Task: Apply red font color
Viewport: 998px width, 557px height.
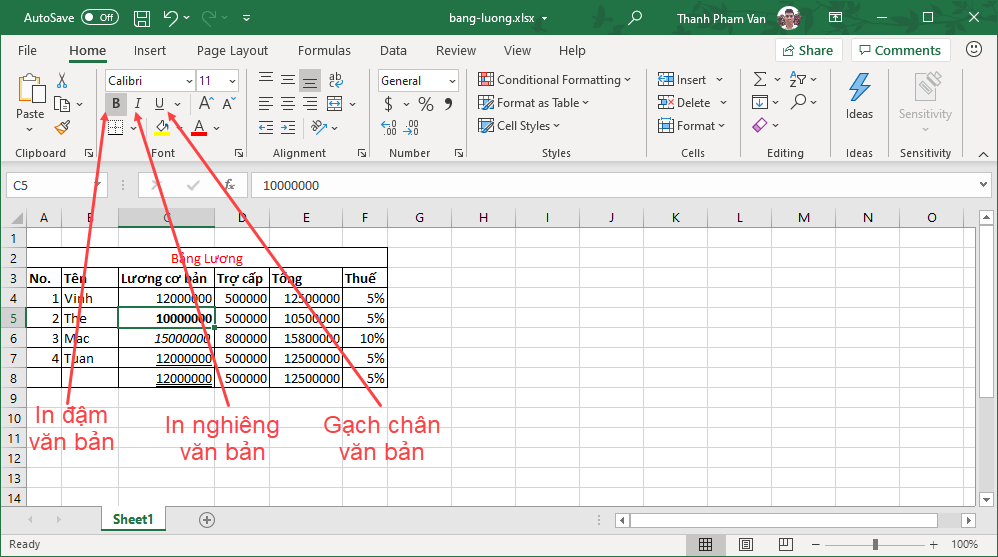Action: click(199, 127)
